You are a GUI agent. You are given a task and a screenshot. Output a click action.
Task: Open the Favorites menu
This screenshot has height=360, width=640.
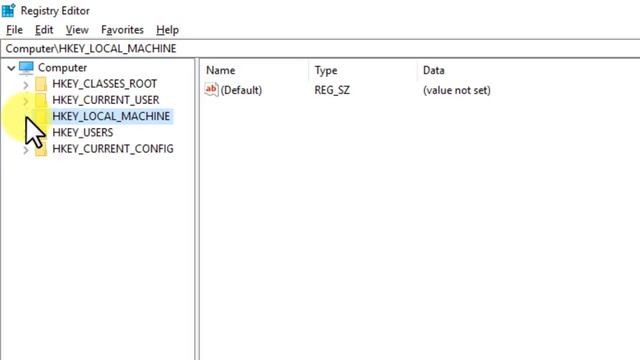122,30
